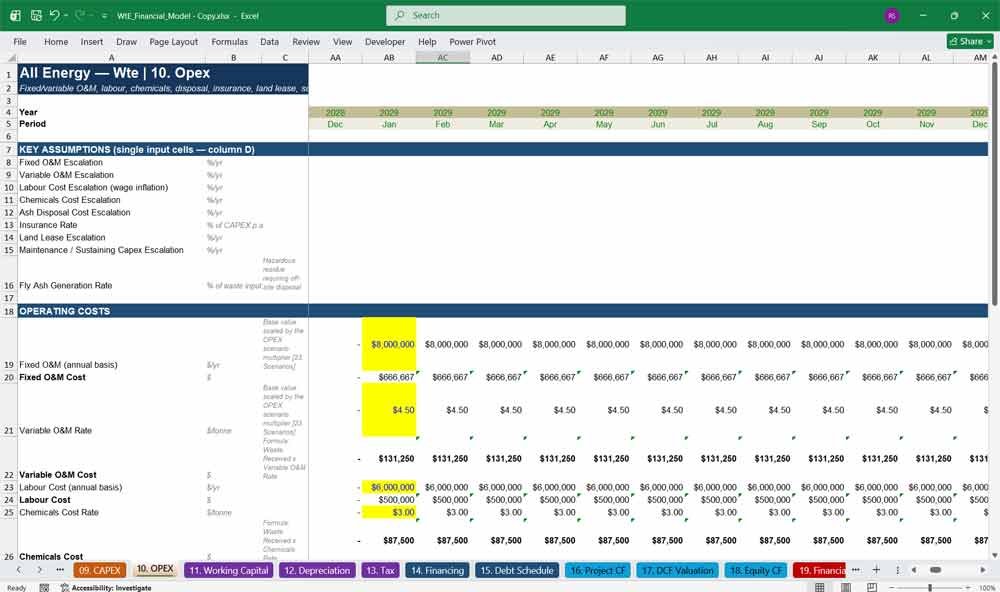Switch to Normal view icon
This screenshot has height=592, width=1000.
(x=820, y=587)
